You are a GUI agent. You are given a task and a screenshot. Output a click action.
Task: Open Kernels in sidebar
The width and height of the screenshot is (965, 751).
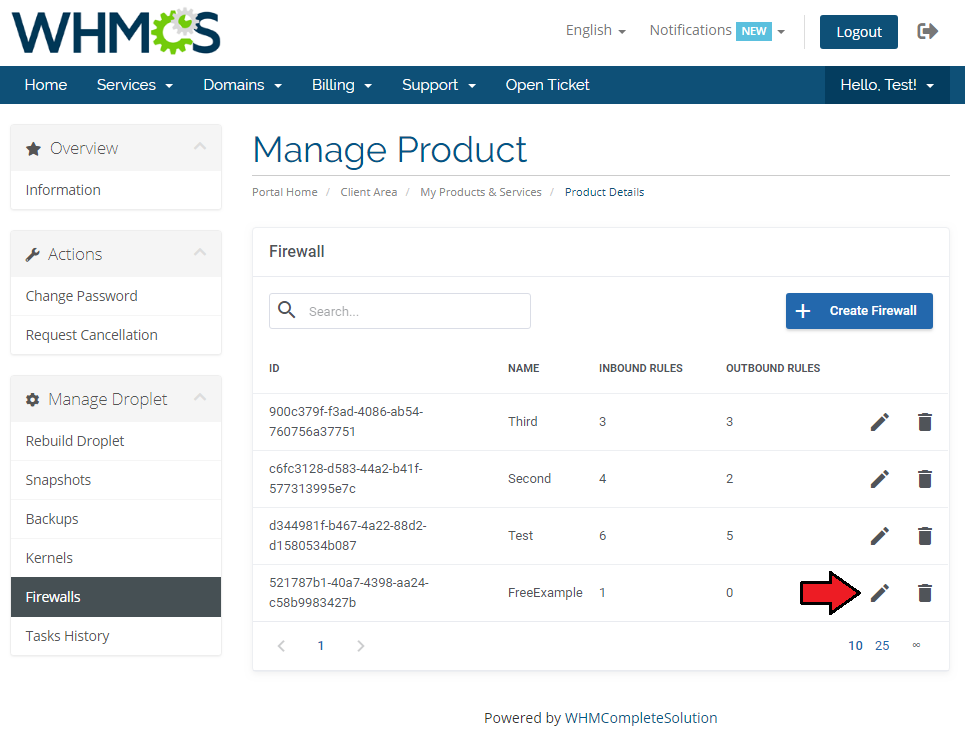pos(116,558)
